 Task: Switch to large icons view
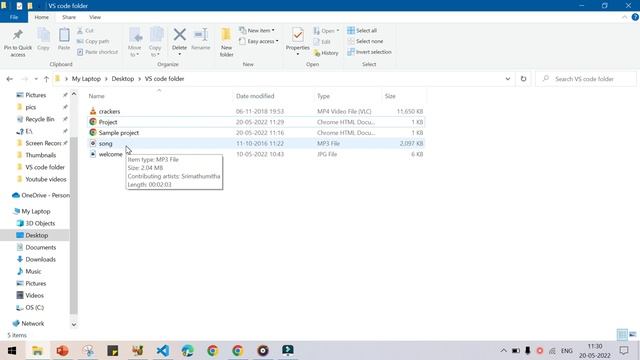point(633,335)
